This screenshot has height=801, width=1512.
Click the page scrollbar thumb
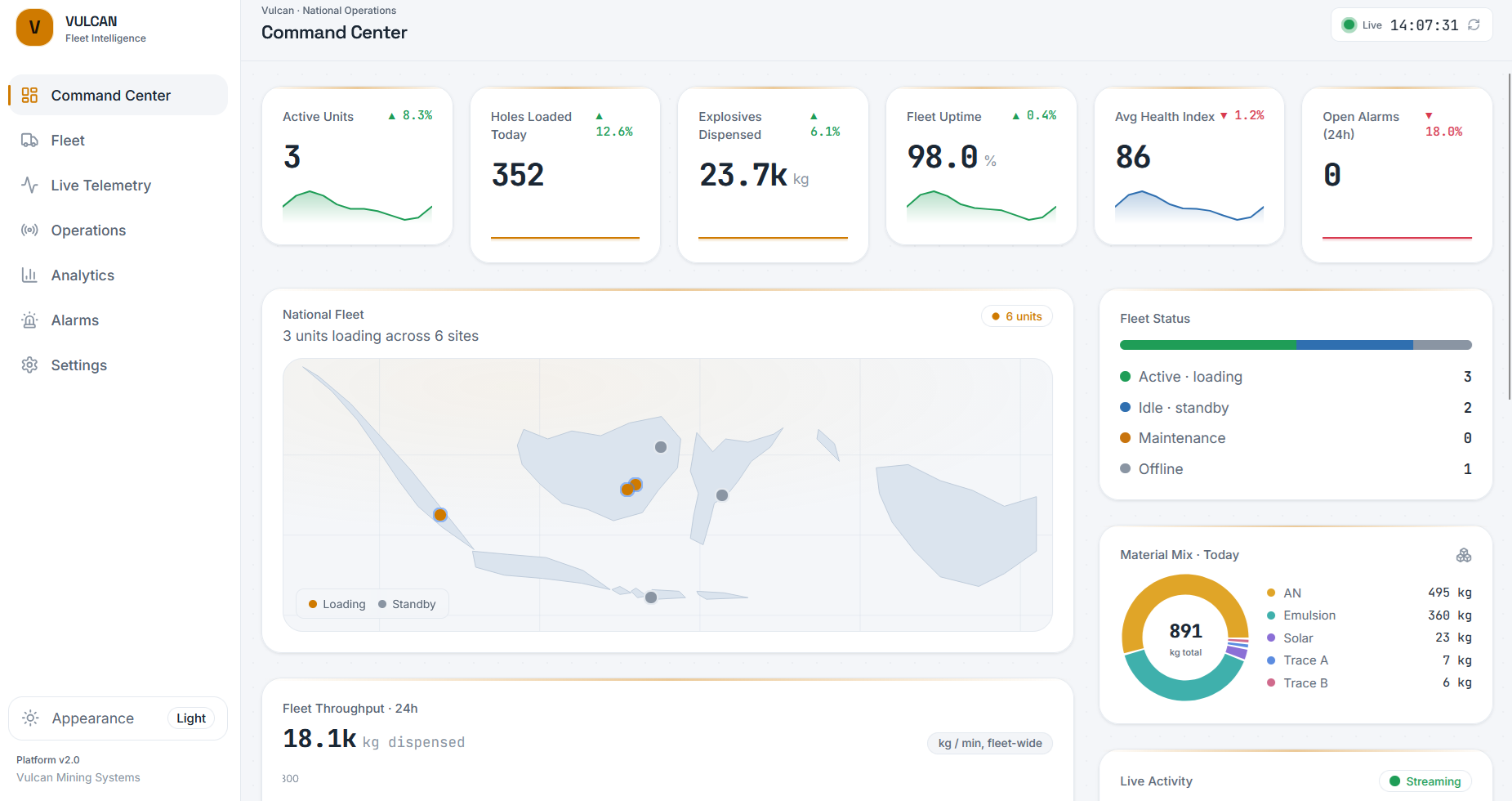1509,237
